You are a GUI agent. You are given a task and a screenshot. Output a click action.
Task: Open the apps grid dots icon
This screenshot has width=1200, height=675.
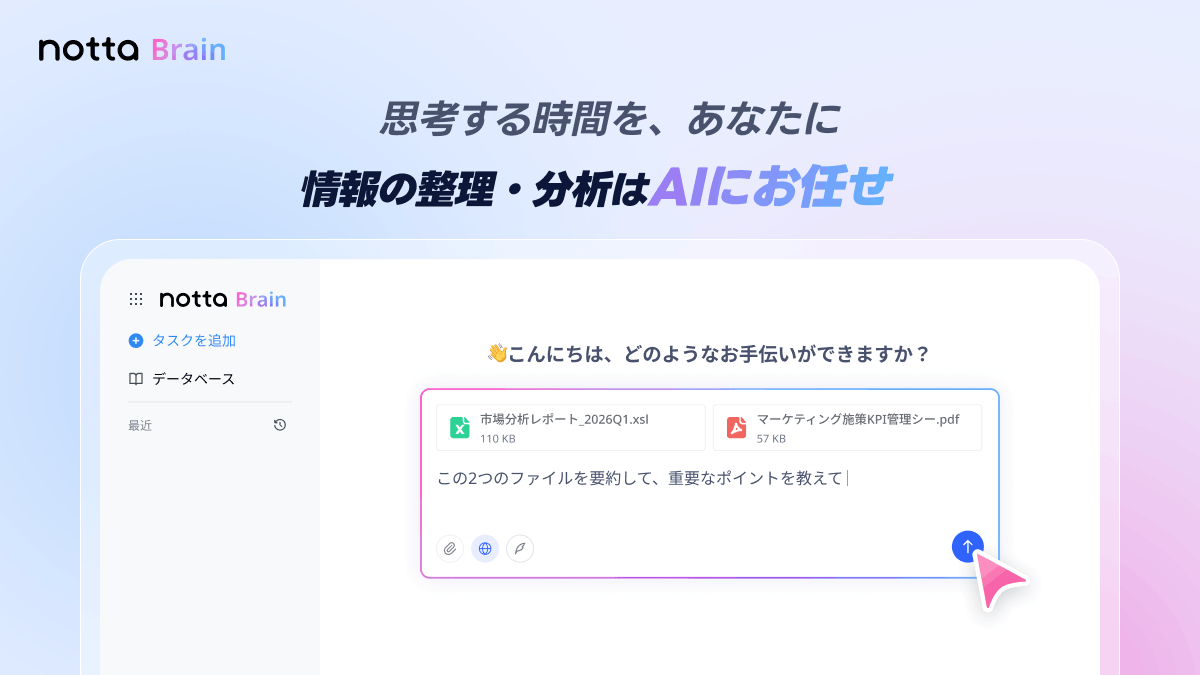click(136, 299)
